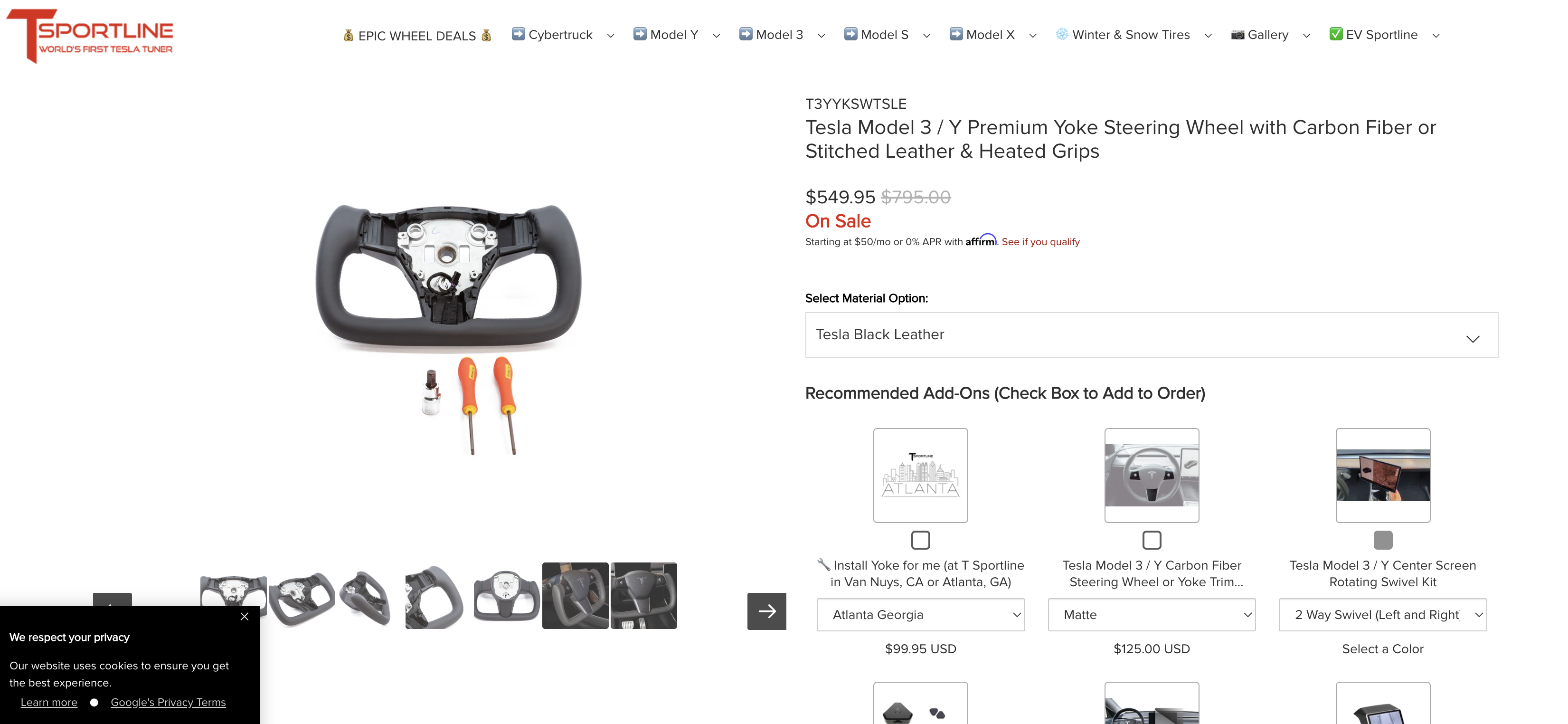Click the Affirm logo
This screenshot has width=1568, height=724.
click(x=981, y=240)
